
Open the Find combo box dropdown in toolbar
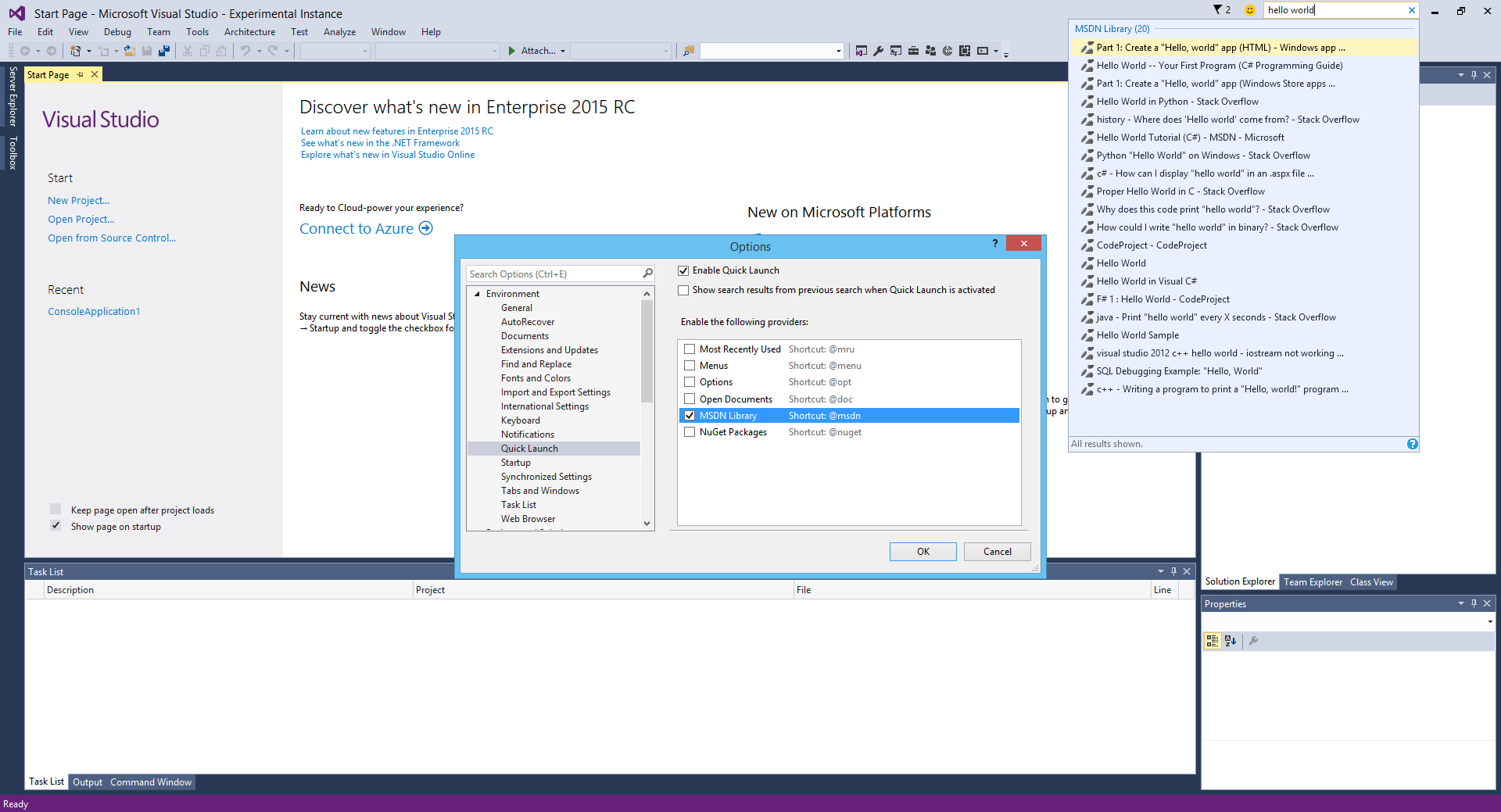(x=838, y=51)
